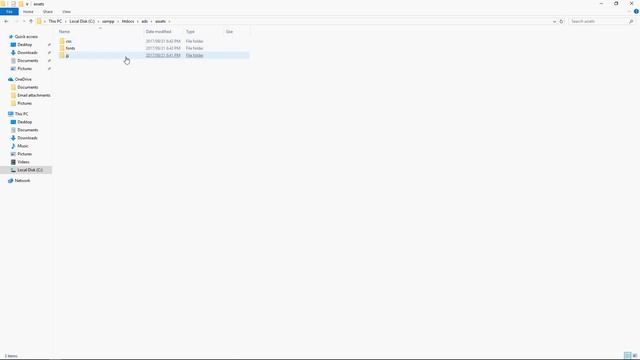Select the fonts folder
The height and width of the screenshot is (360, 640).
[x=70, y=48]
